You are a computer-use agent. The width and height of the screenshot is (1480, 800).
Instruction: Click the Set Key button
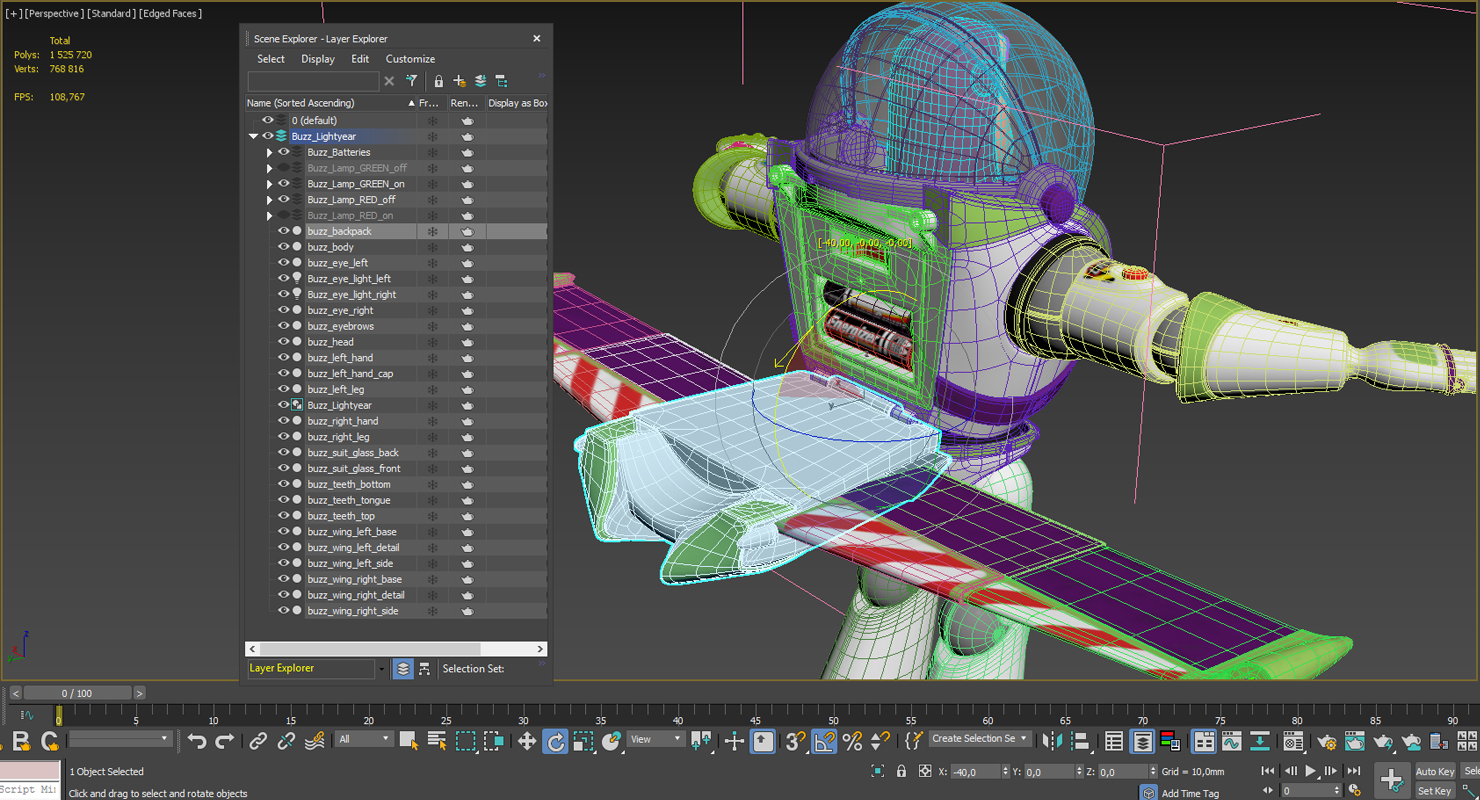tap(1436, 790)
